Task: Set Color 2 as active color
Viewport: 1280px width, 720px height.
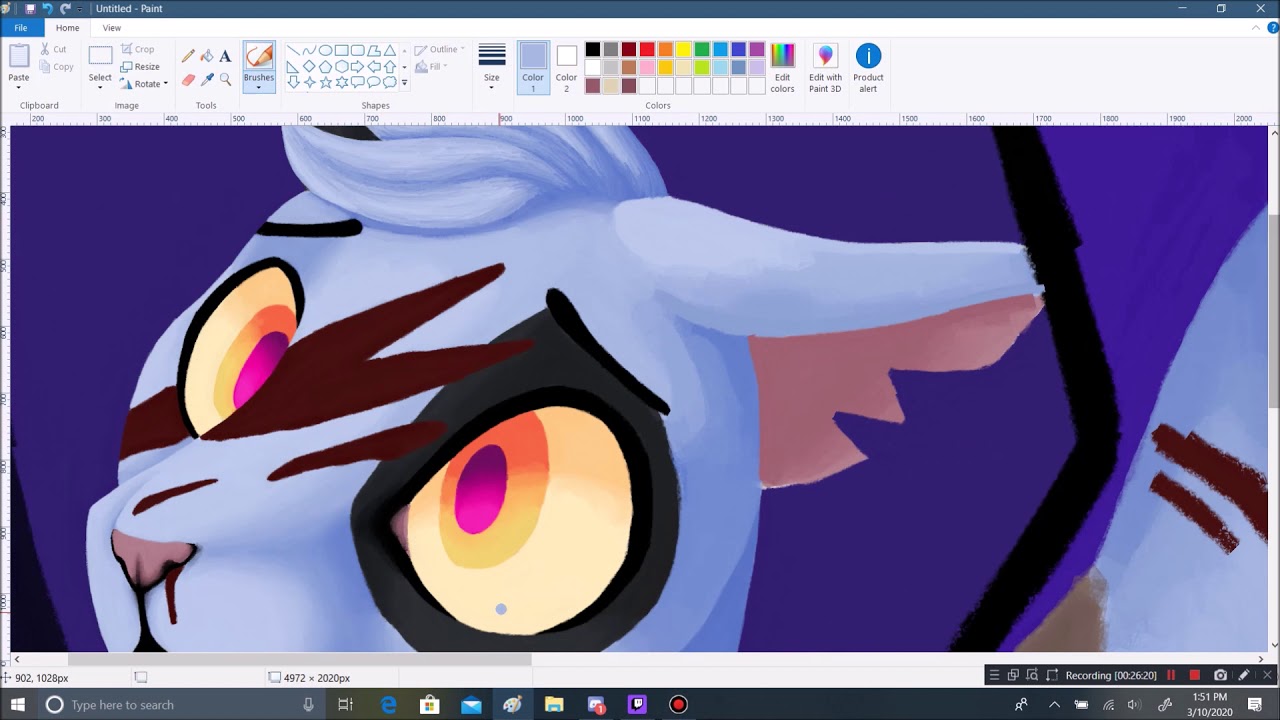Action: click(x=566, y=68)
